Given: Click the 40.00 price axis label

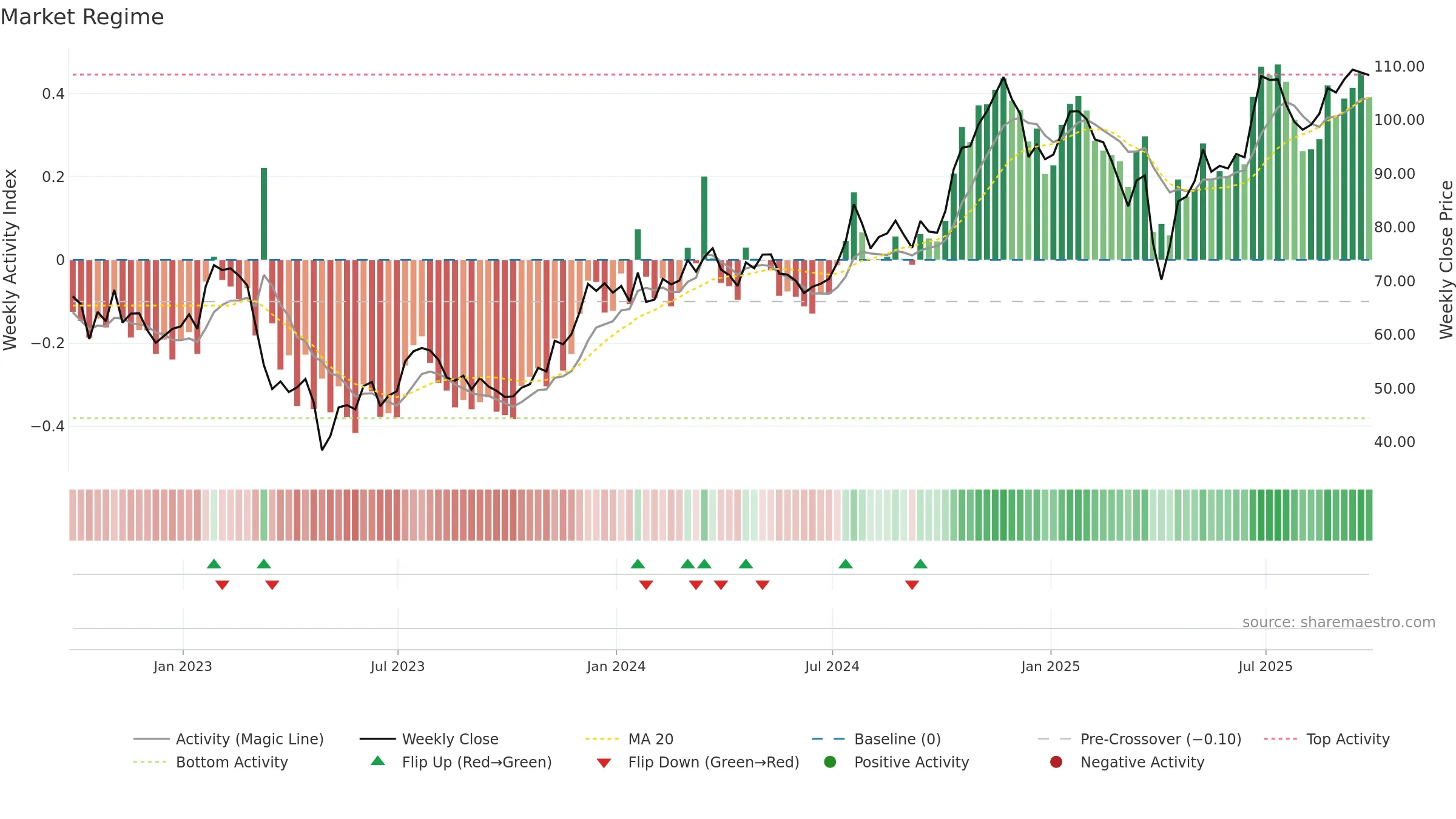Looking at the screenshot, I should point(1395,442).
